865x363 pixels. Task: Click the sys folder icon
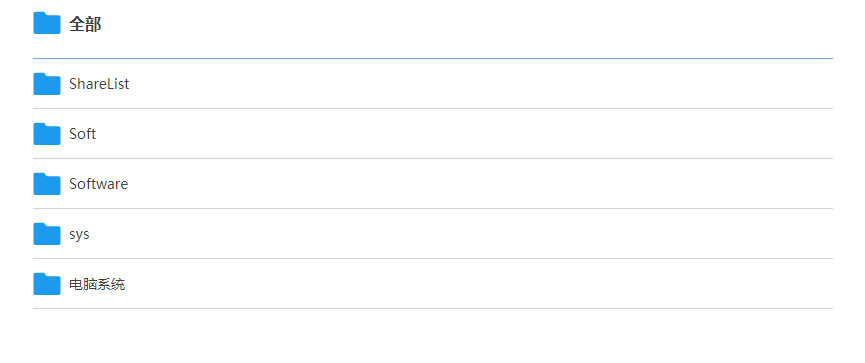click(x=47, y=234)
